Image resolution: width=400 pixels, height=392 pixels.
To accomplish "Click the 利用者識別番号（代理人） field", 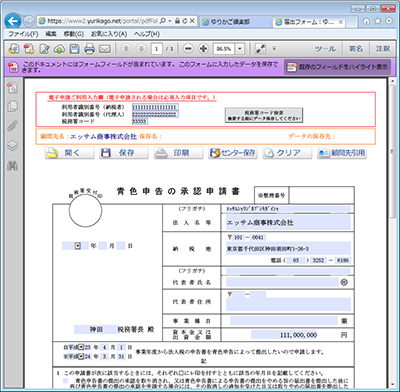I will (155, 114).
